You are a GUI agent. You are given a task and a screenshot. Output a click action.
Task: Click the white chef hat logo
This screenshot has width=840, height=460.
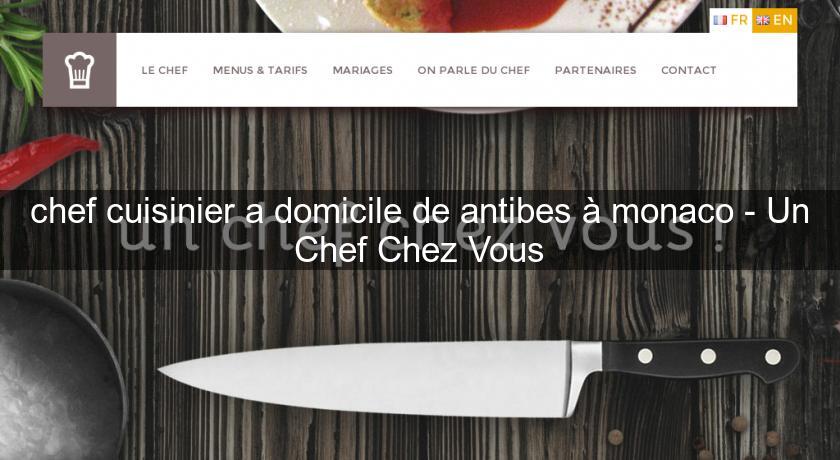[x=79, y=70]
